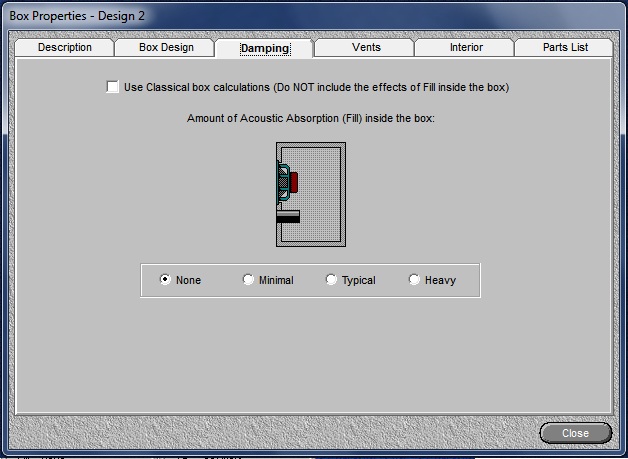Open the Interior tab
The image size is (628, 459).
click(466, 48)
